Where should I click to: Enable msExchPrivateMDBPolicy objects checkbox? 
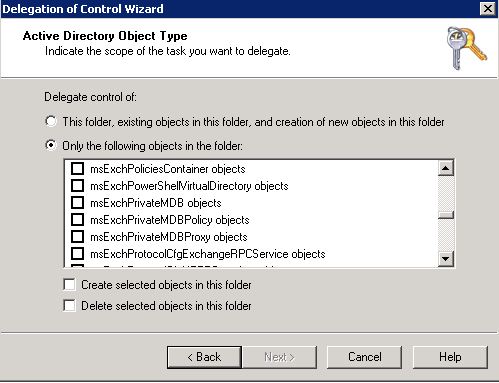77,219
